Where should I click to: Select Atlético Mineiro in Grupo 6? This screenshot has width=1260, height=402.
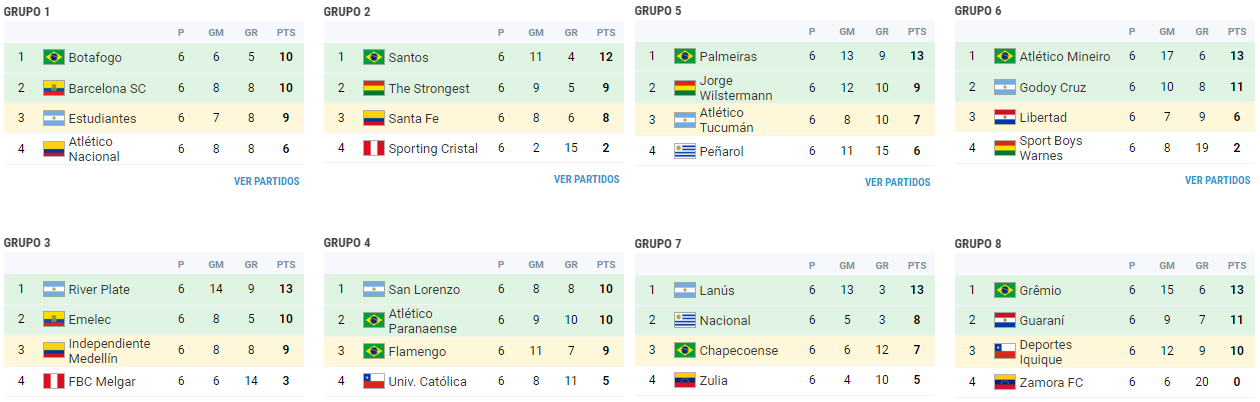(1065, 57)
